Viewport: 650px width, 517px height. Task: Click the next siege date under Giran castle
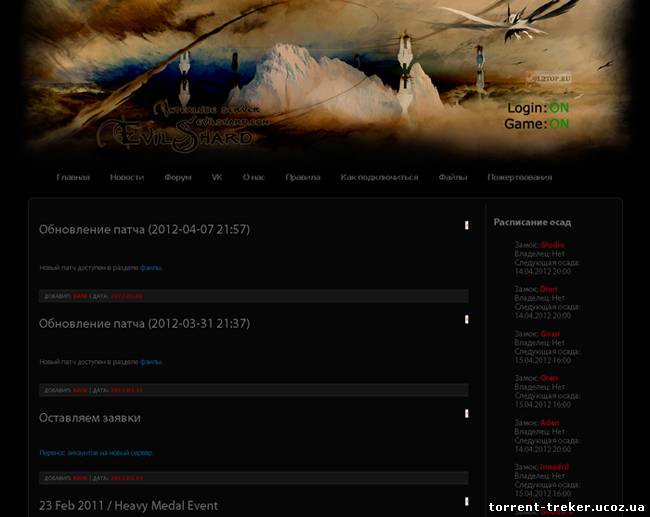click(x=543, y=360)
